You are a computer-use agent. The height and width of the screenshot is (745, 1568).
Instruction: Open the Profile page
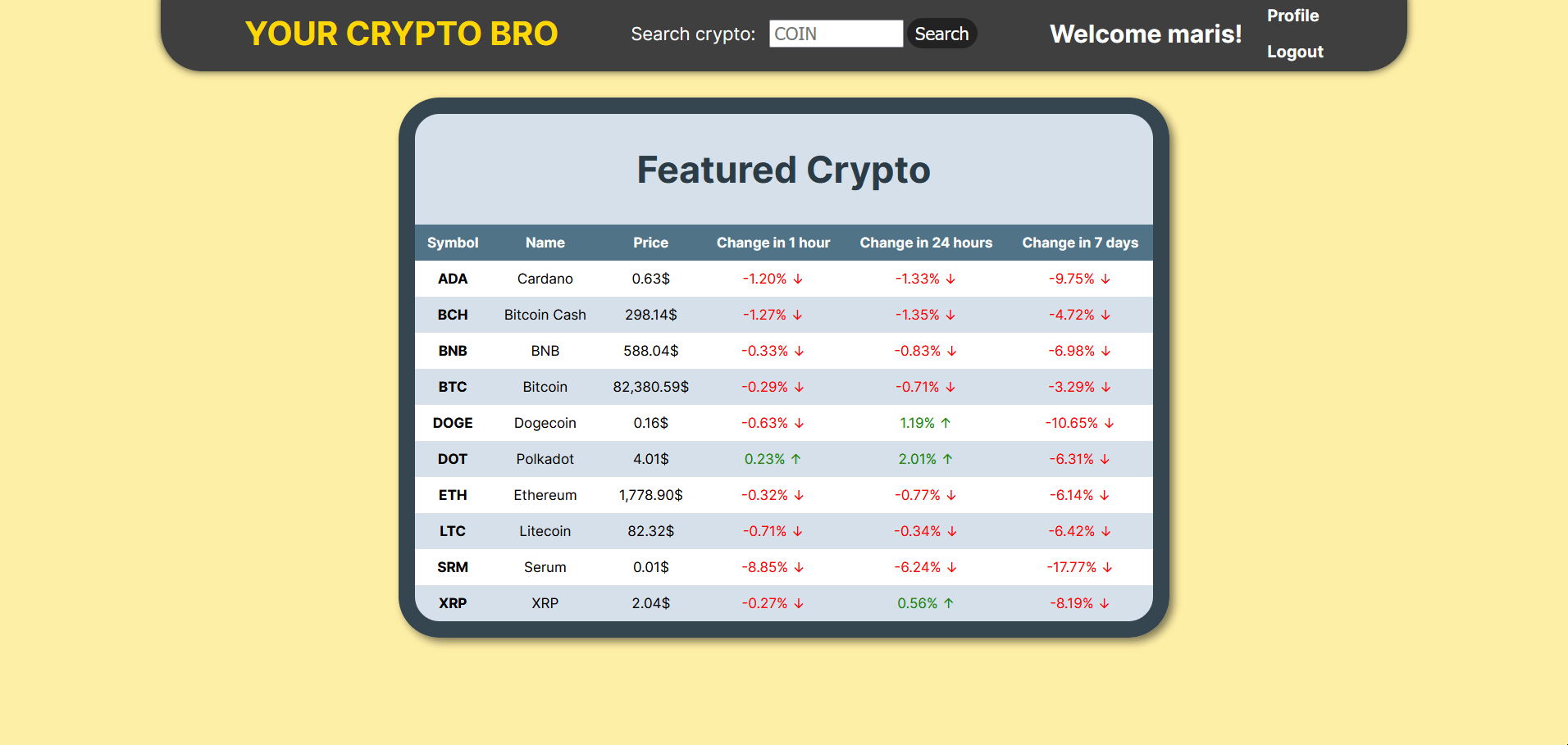(x=1292, y=15)
